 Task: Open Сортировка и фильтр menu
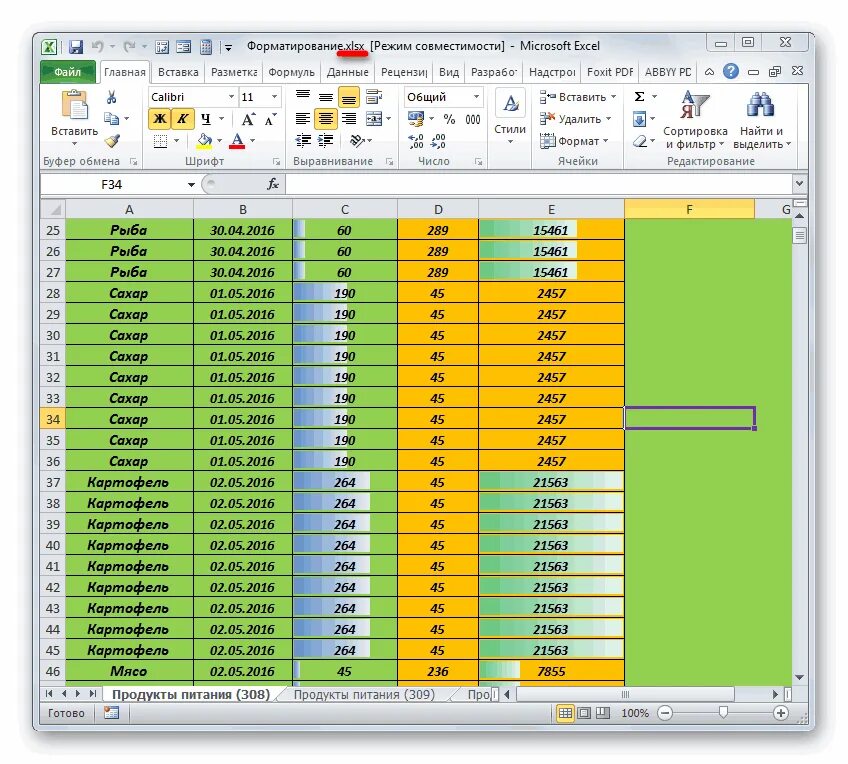pyautogui.click(x=695, y=120)
